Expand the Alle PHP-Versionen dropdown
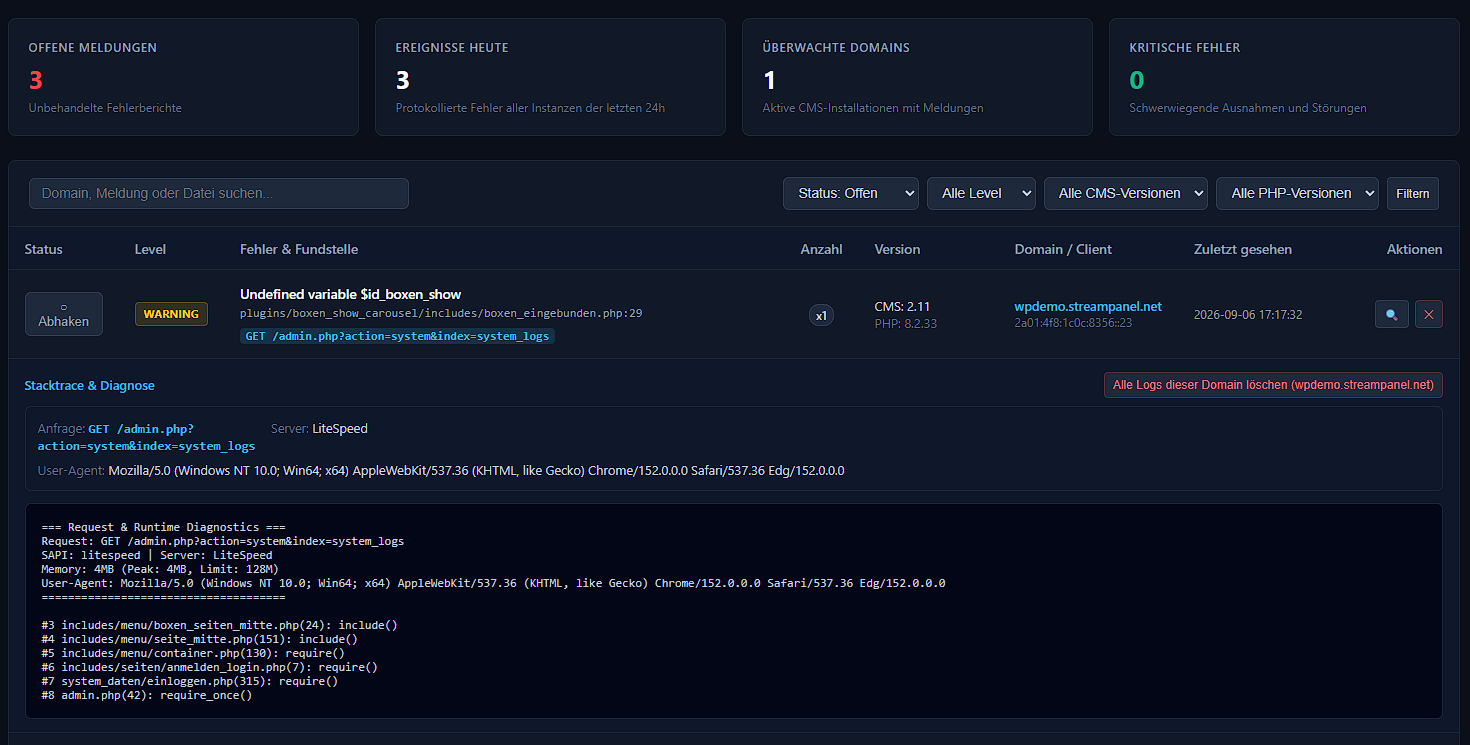This screenshot has height=745, width=1470. coord(1297,193)
